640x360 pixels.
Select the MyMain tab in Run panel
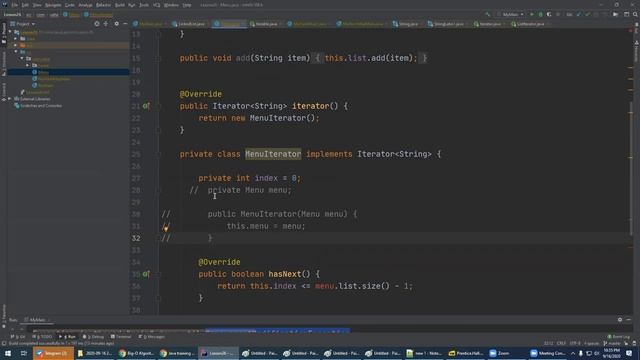[37, 320]
